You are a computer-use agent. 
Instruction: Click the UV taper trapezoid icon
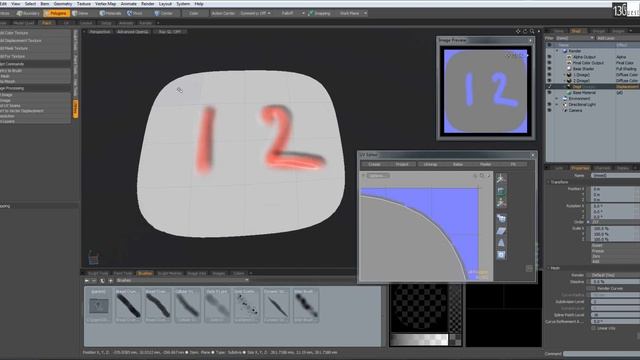[x=501, y=243]
